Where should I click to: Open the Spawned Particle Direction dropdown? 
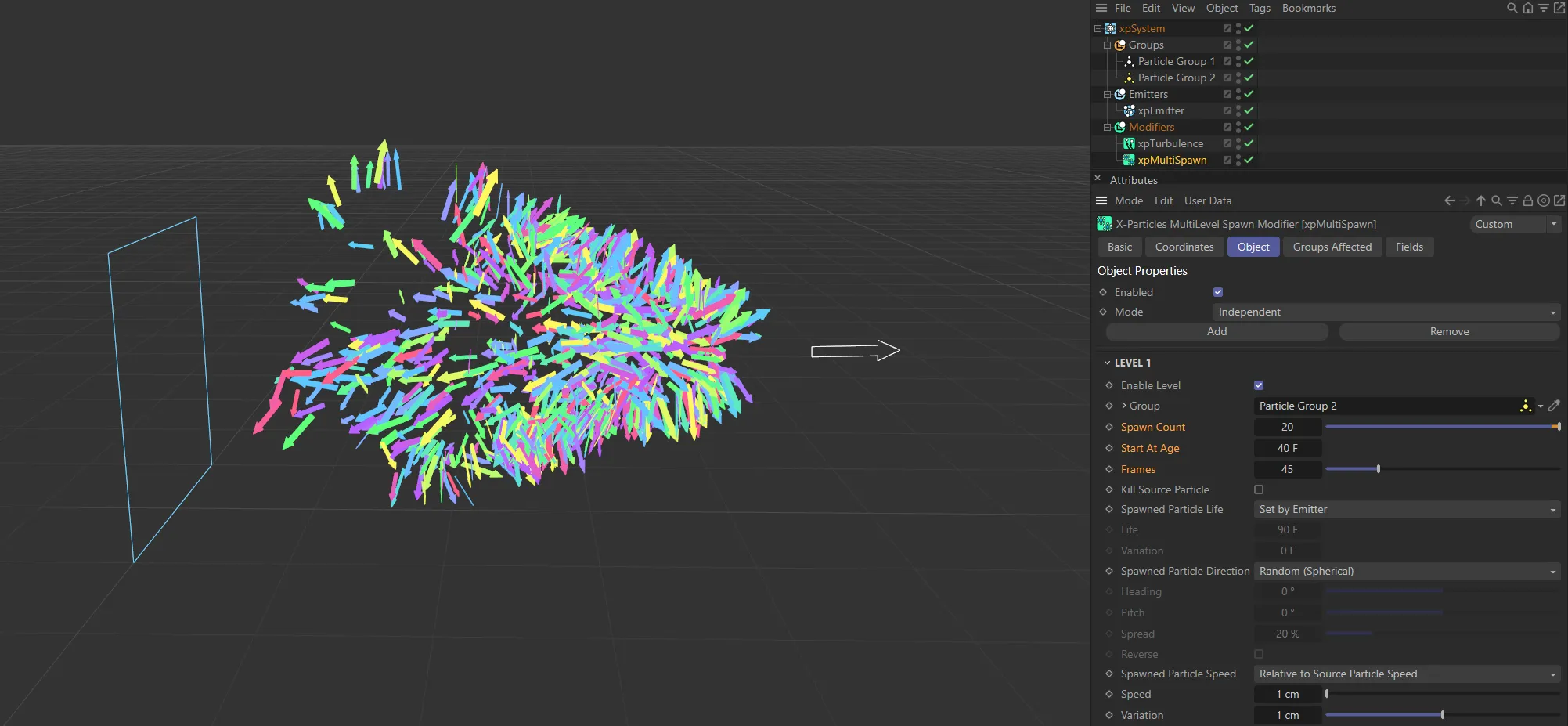coord(1405,571)
